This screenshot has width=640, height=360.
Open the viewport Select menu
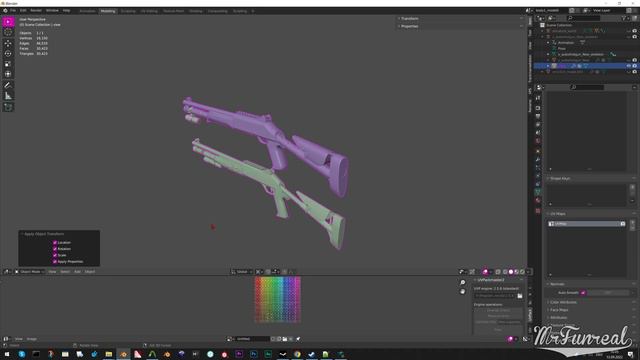65,272
